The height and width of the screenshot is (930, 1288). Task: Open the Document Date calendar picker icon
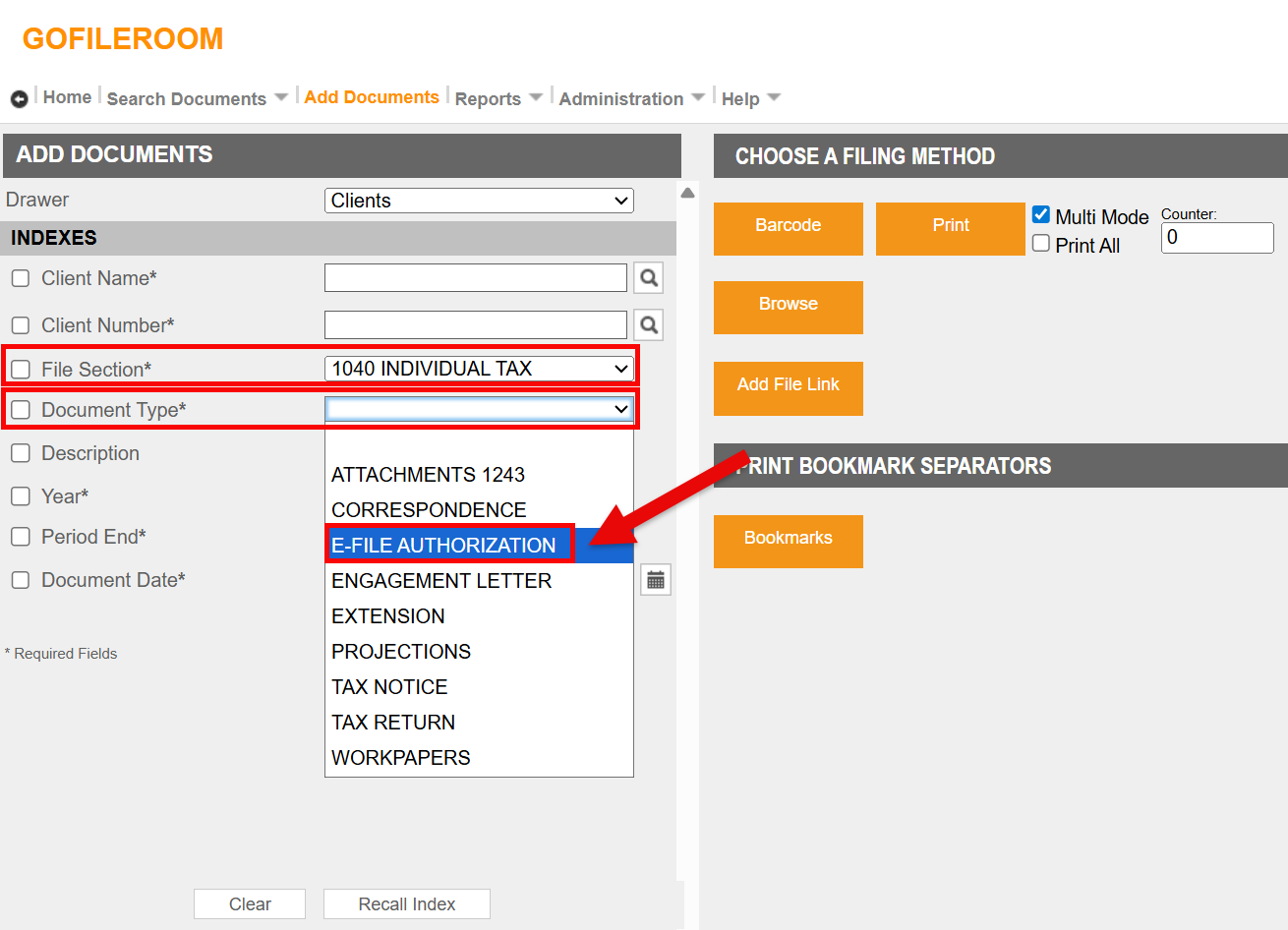point(656,580)
